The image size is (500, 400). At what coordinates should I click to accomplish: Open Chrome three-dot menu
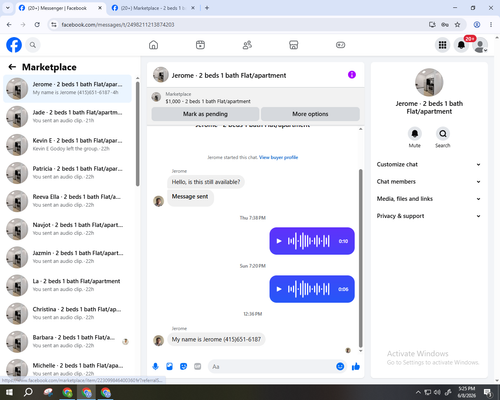click(491, 25)
